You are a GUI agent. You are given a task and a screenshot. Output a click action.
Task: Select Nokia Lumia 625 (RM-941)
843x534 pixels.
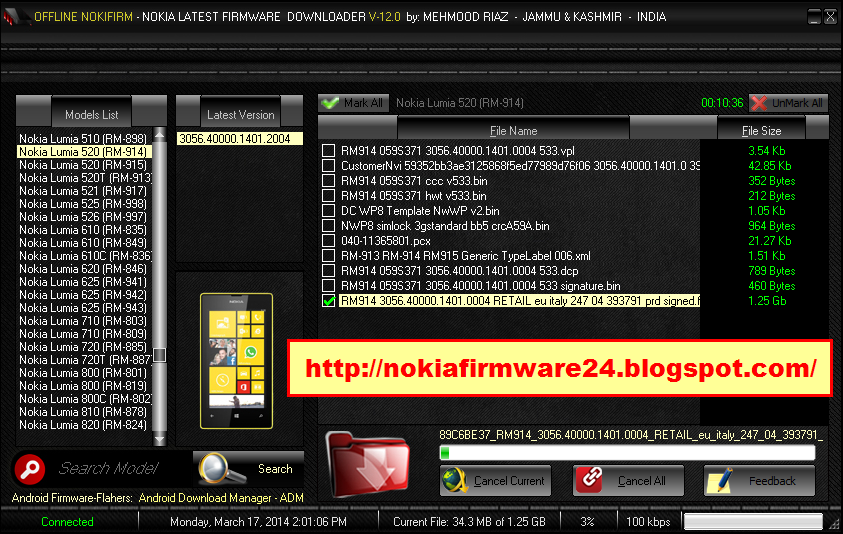tap(83, 282)
